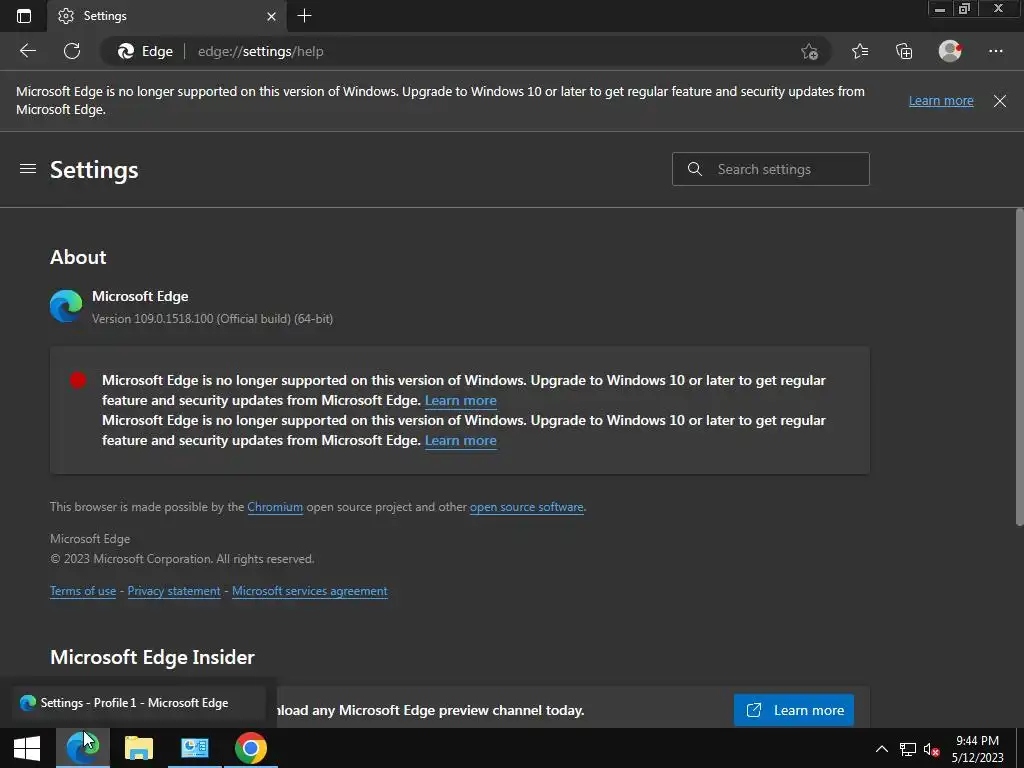Click the search magnifier icon in settings
The height and width of the screenshot is (768, 1024).
[695, 169]
